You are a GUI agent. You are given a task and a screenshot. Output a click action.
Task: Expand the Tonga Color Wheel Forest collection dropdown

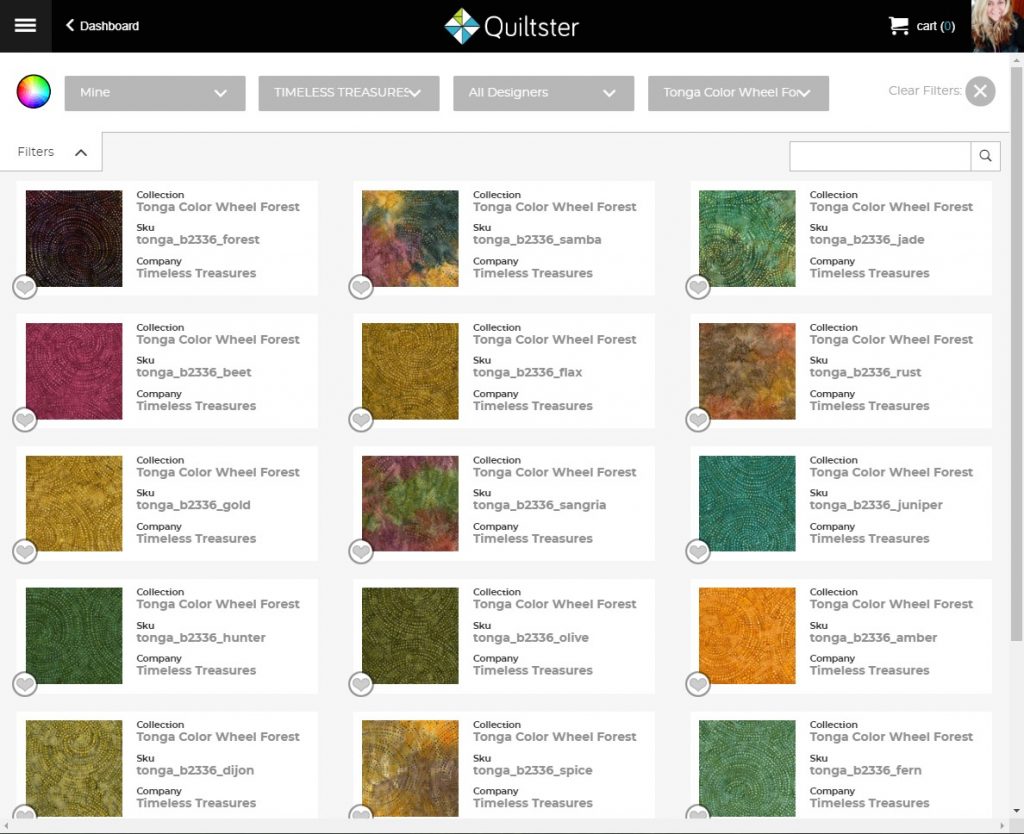[x=738, y=93]
